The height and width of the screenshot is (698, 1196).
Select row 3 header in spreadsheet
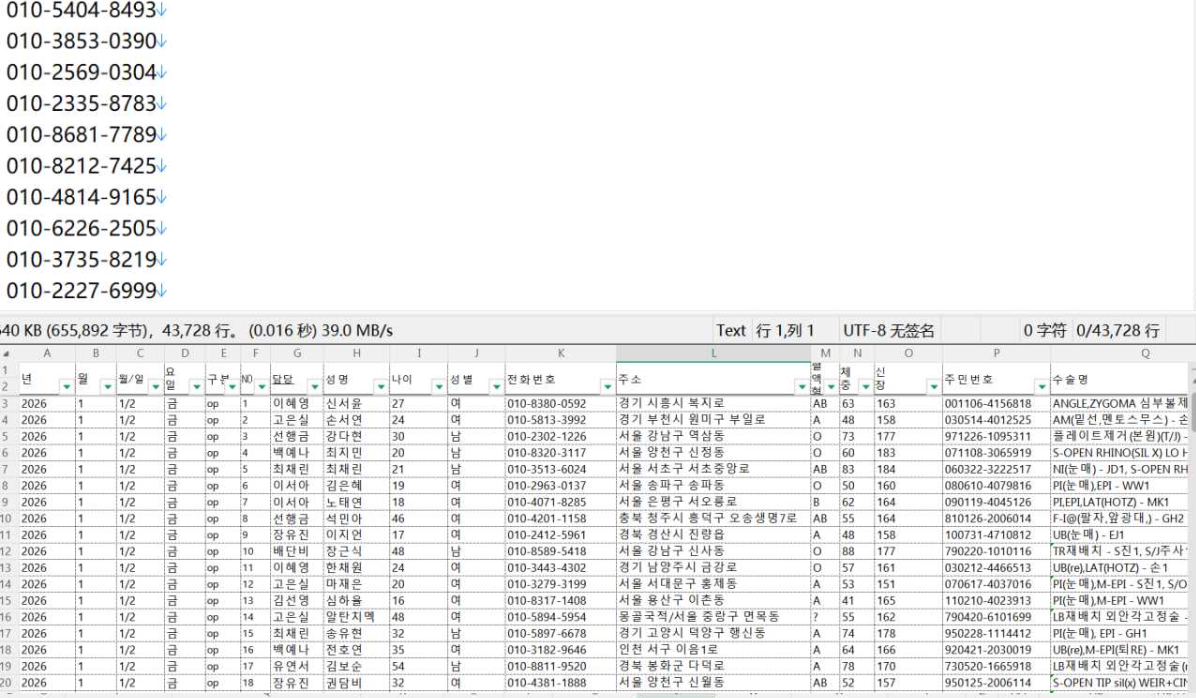tap(6, 404)
